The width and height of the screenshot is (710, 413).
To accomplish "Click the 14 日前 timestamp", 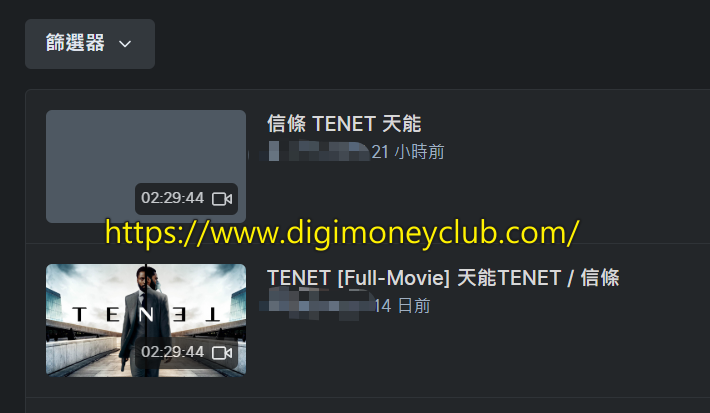I will (x=402, y=306).
